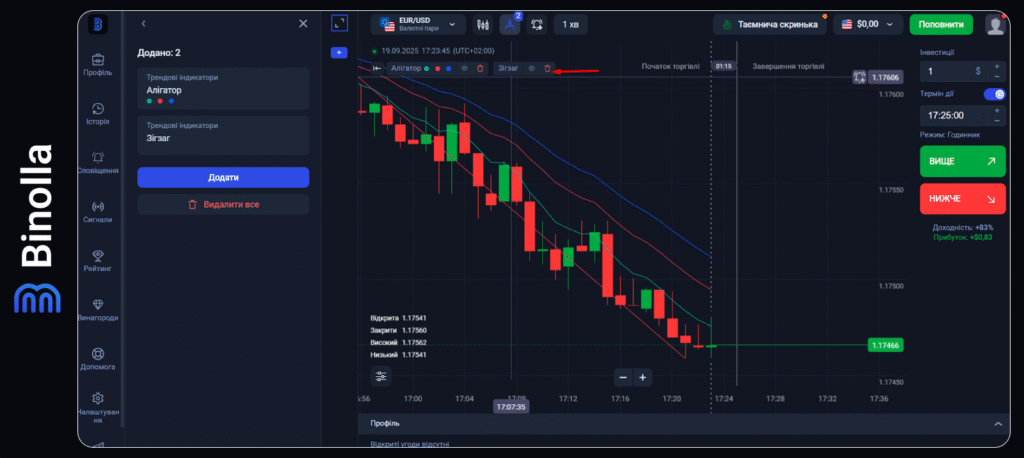Open Допомога in the sidebar
This screenshot has width=1024, height=458.
coord(97,359)
